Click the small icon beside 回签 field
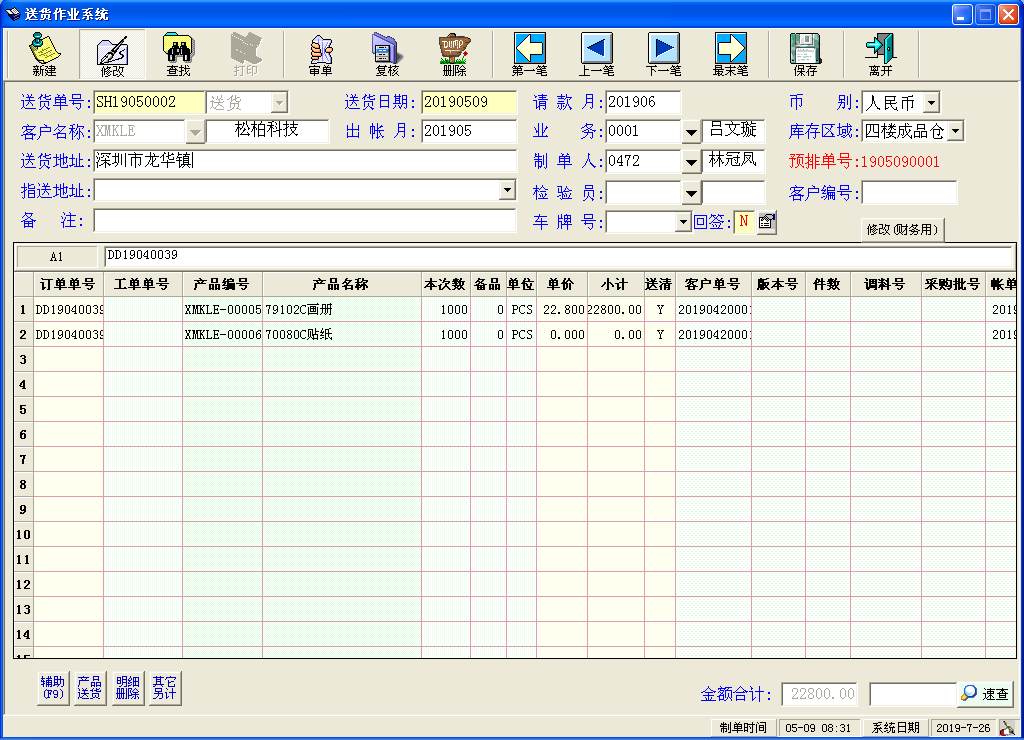The width and height of the screenshot is (1024, 740). tap(767, 222)
